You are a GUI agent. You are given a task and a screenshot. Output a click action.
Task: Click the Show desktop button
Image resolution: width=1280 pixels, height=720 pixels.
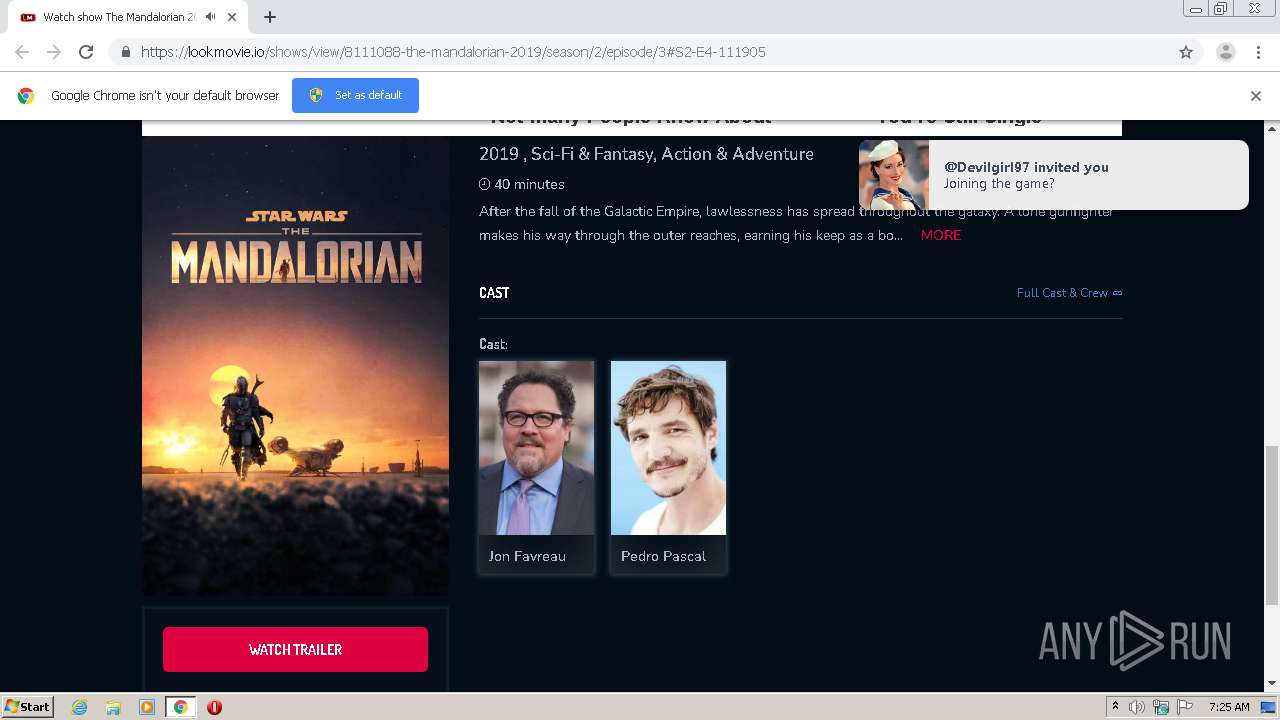tap(1268, 707)
